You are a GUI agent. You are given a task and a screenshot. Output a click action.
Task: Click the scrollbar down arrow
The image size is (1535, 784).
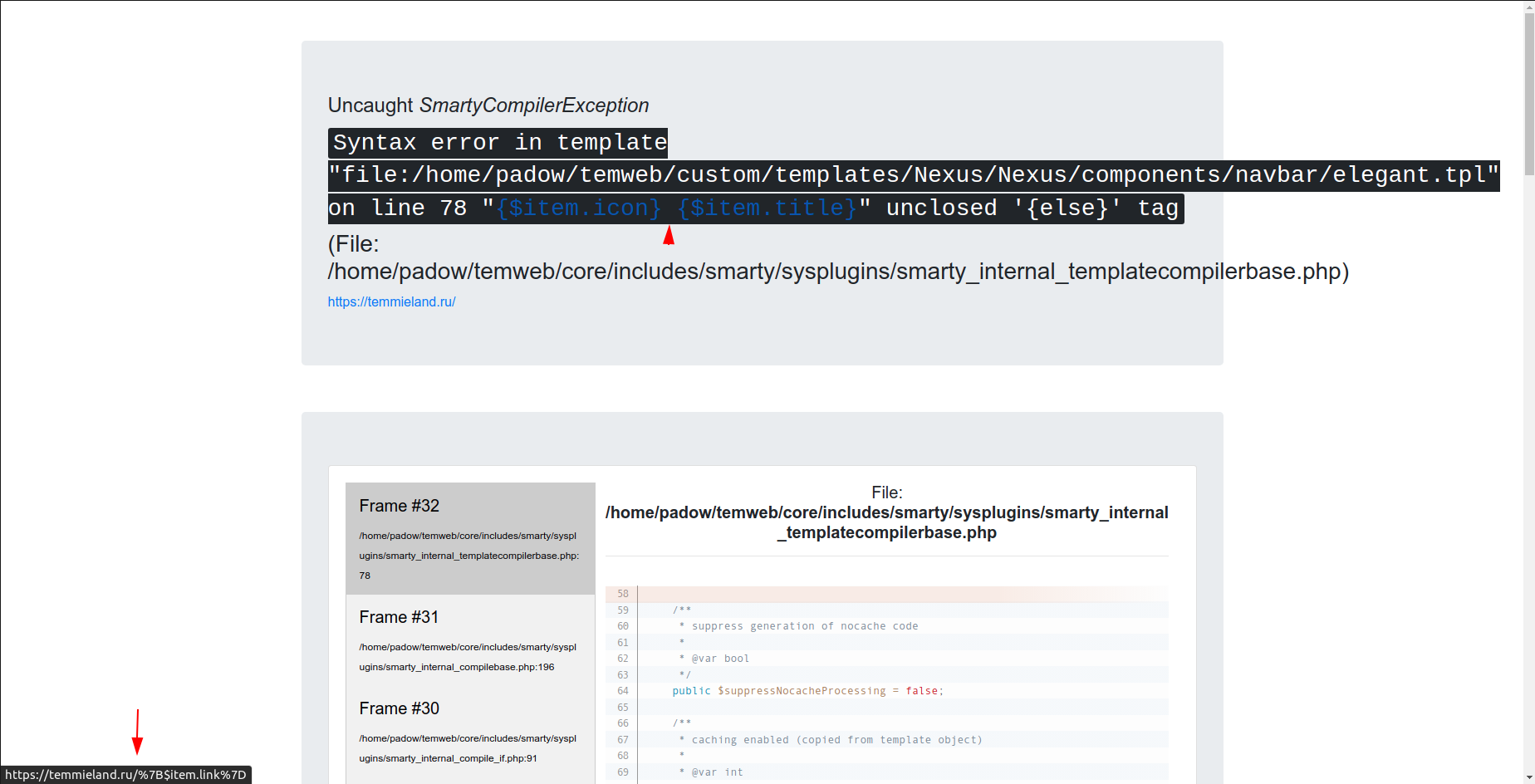click(x=1528, y=777)
